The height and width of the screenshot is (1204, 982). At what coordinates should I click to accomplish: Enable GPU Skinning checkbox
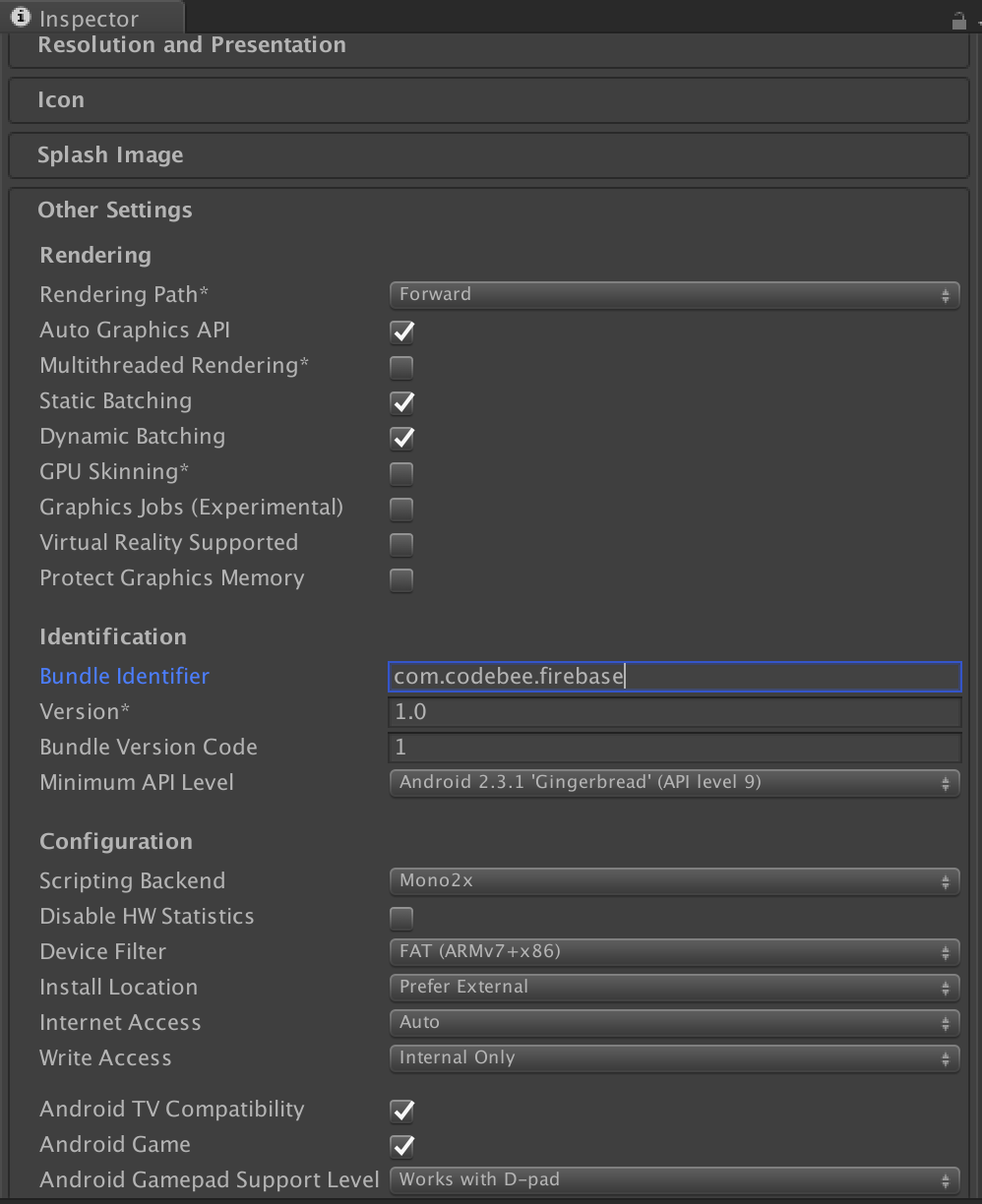[401, 473]
